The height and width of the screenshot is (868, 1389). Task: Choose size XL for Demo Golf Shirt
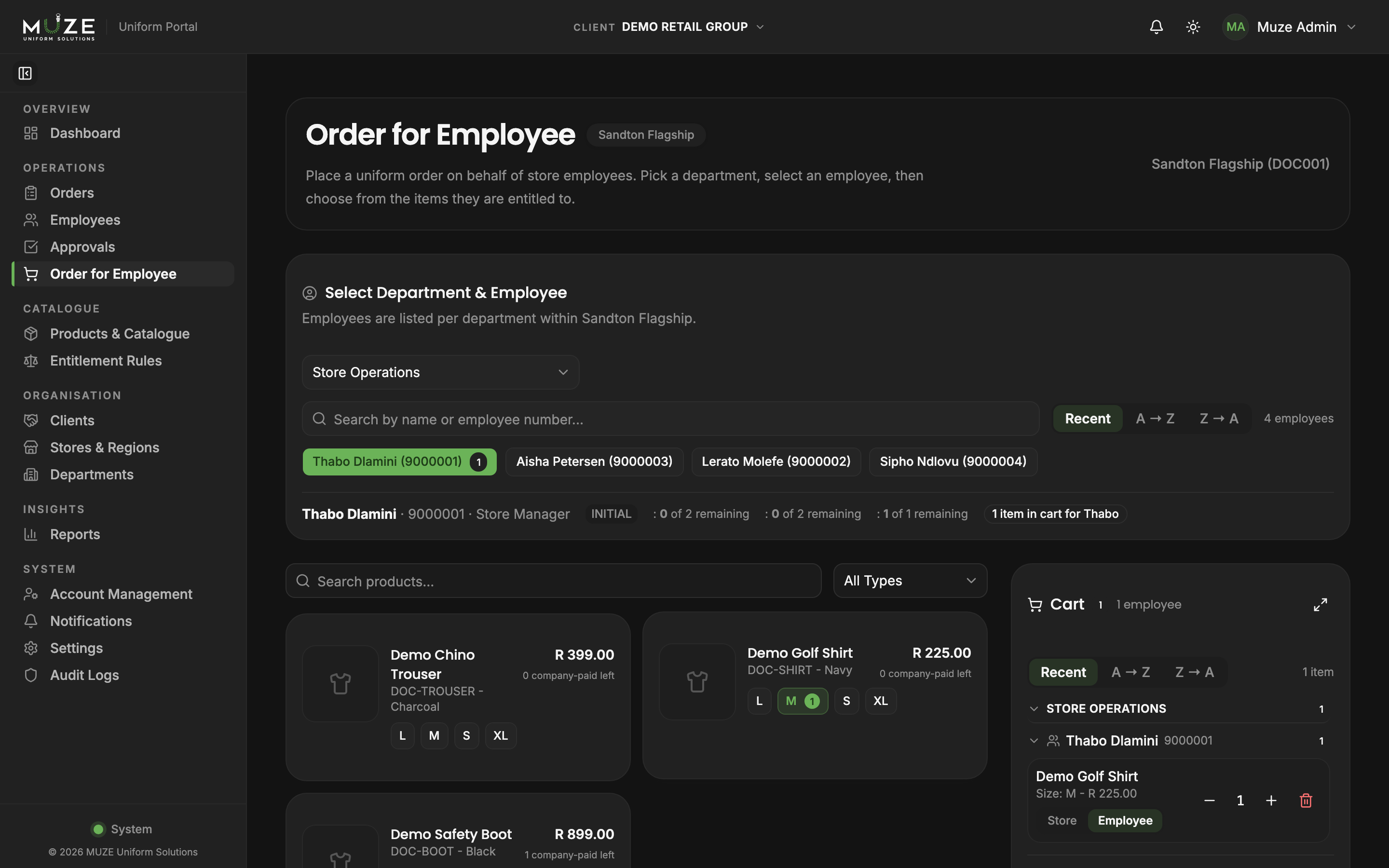pyautogui.click(x=881, y=701)
